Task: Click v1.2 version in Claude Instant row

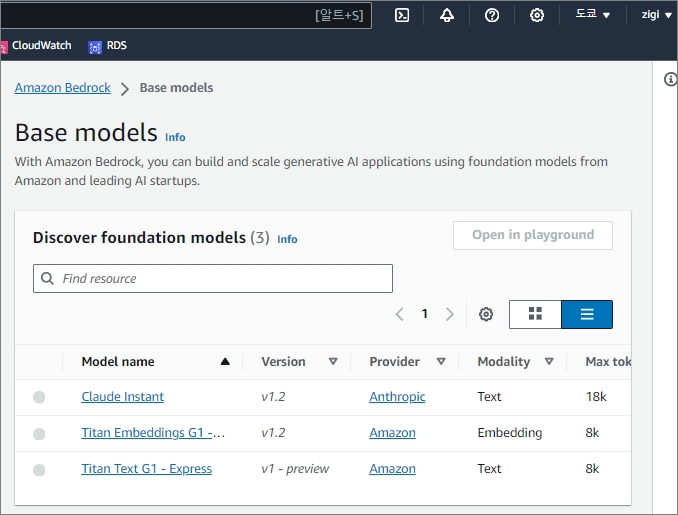Action: tap(273, 397)
